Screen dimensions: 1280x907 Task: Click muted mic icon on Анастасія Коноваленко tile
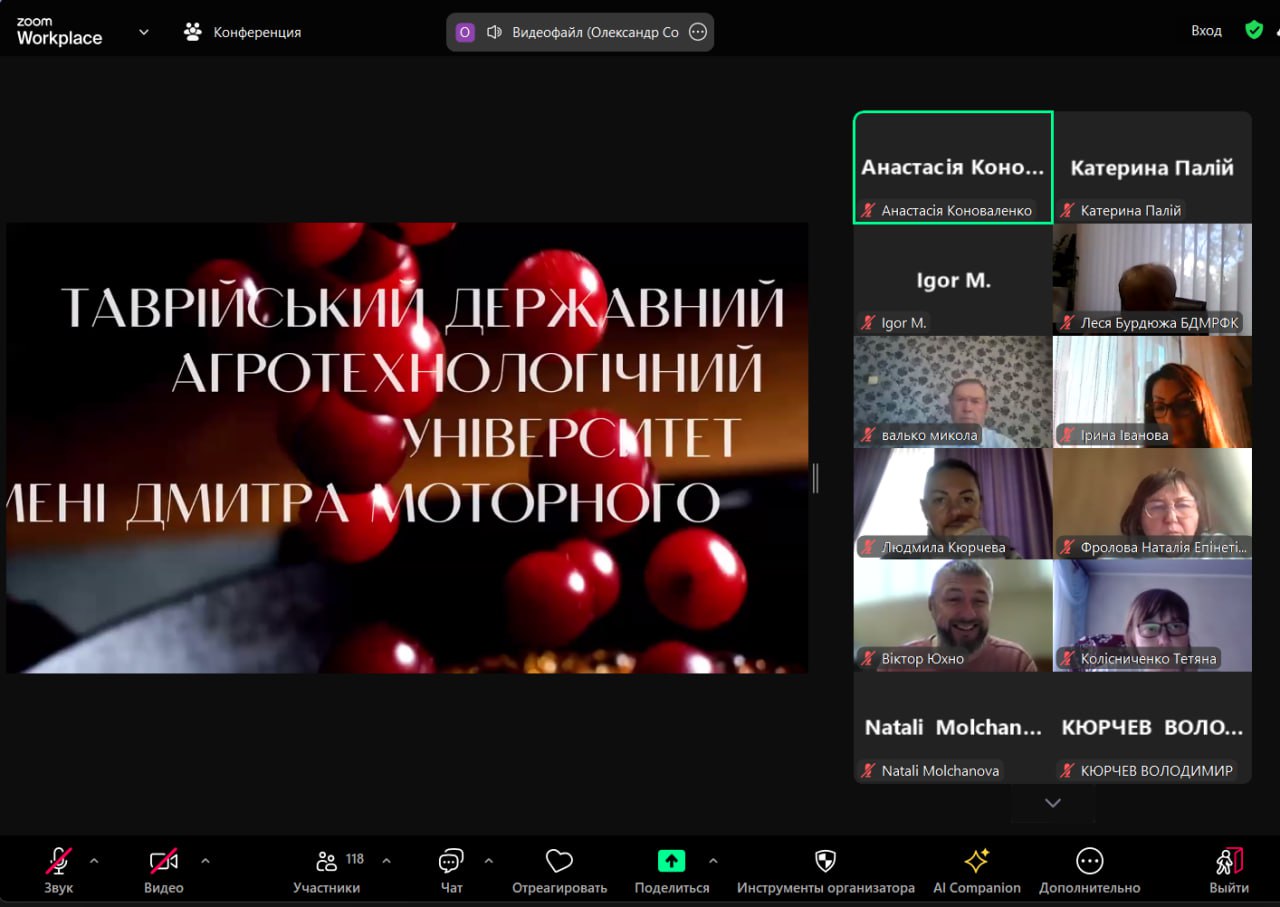coord(868,211)
